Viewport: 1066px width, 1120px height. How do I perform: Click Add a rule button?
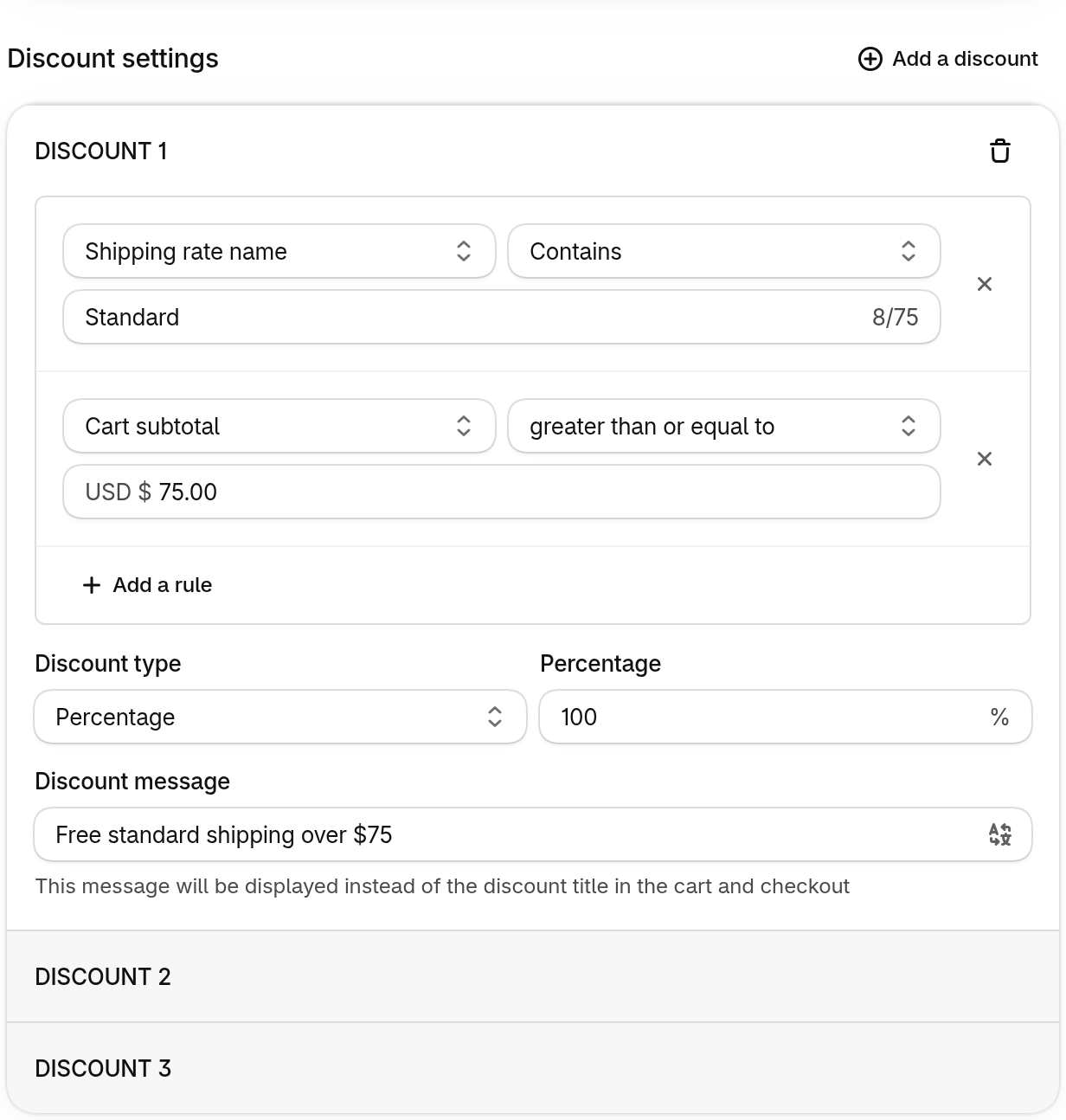pos(147,585)
